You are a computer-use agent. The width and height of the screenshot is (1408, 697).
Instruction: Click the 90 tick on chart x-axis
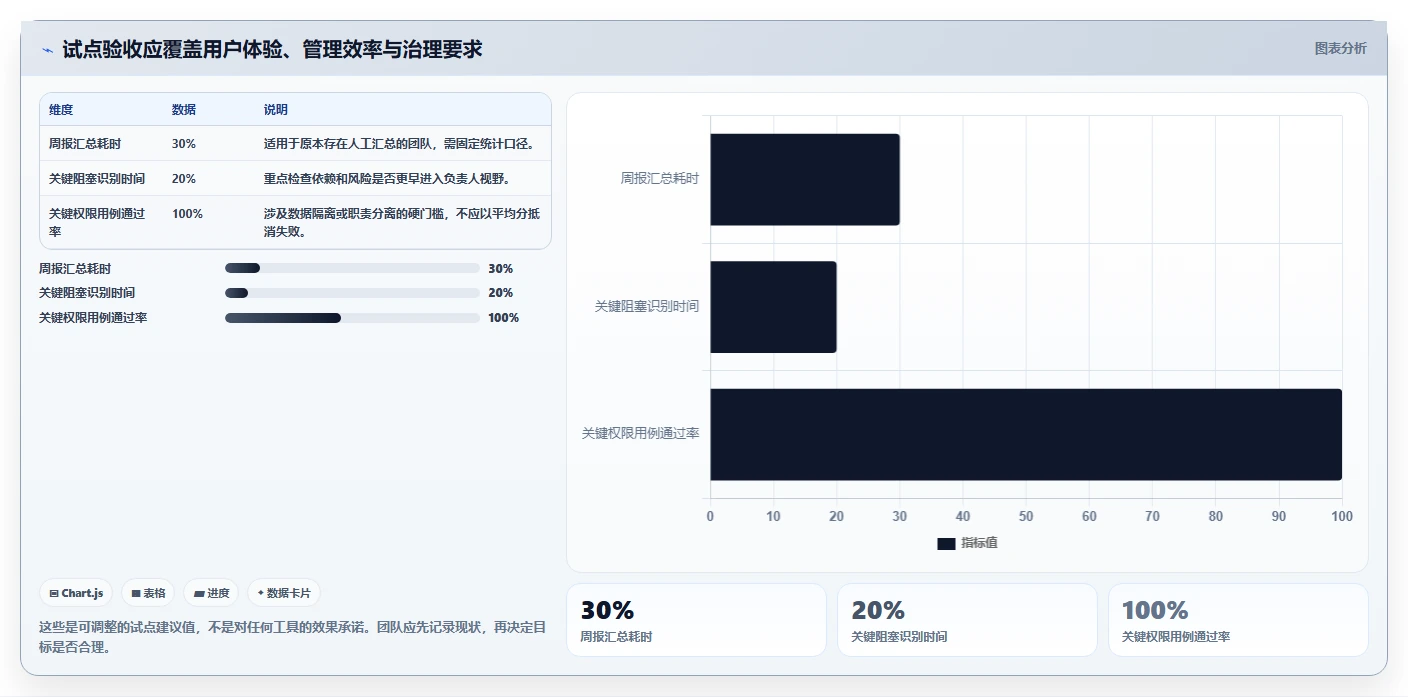click(x=1279, y=517)
